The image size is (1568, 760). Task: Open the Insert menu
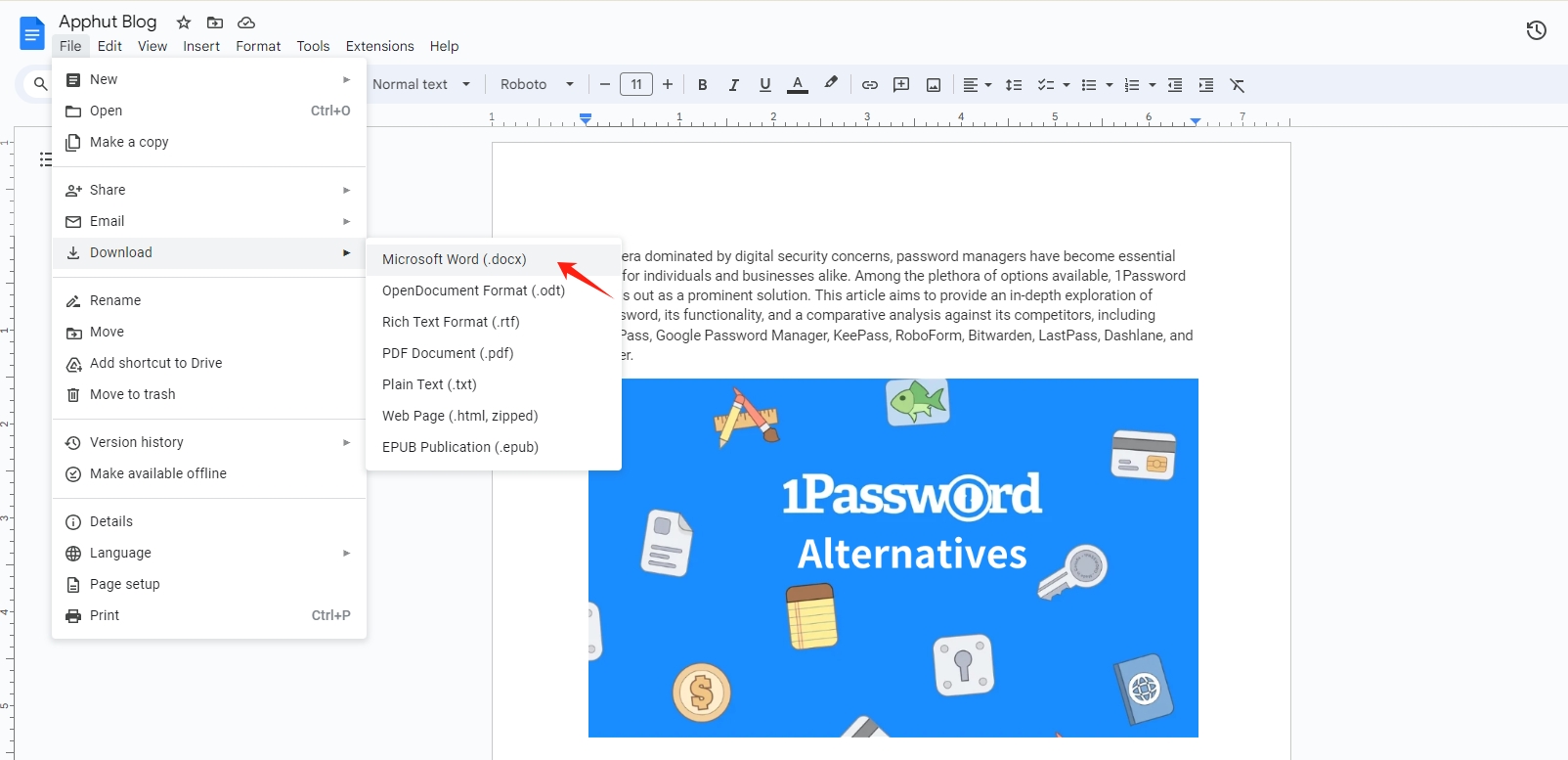[x=201, y=46]
